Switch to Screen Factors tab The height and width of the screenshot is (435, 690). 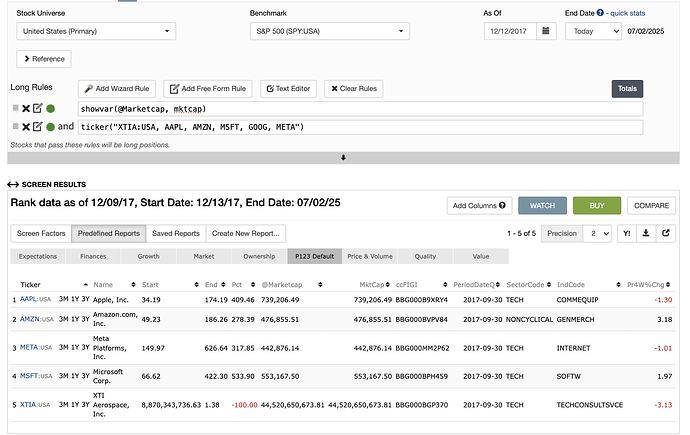[41, 234]
